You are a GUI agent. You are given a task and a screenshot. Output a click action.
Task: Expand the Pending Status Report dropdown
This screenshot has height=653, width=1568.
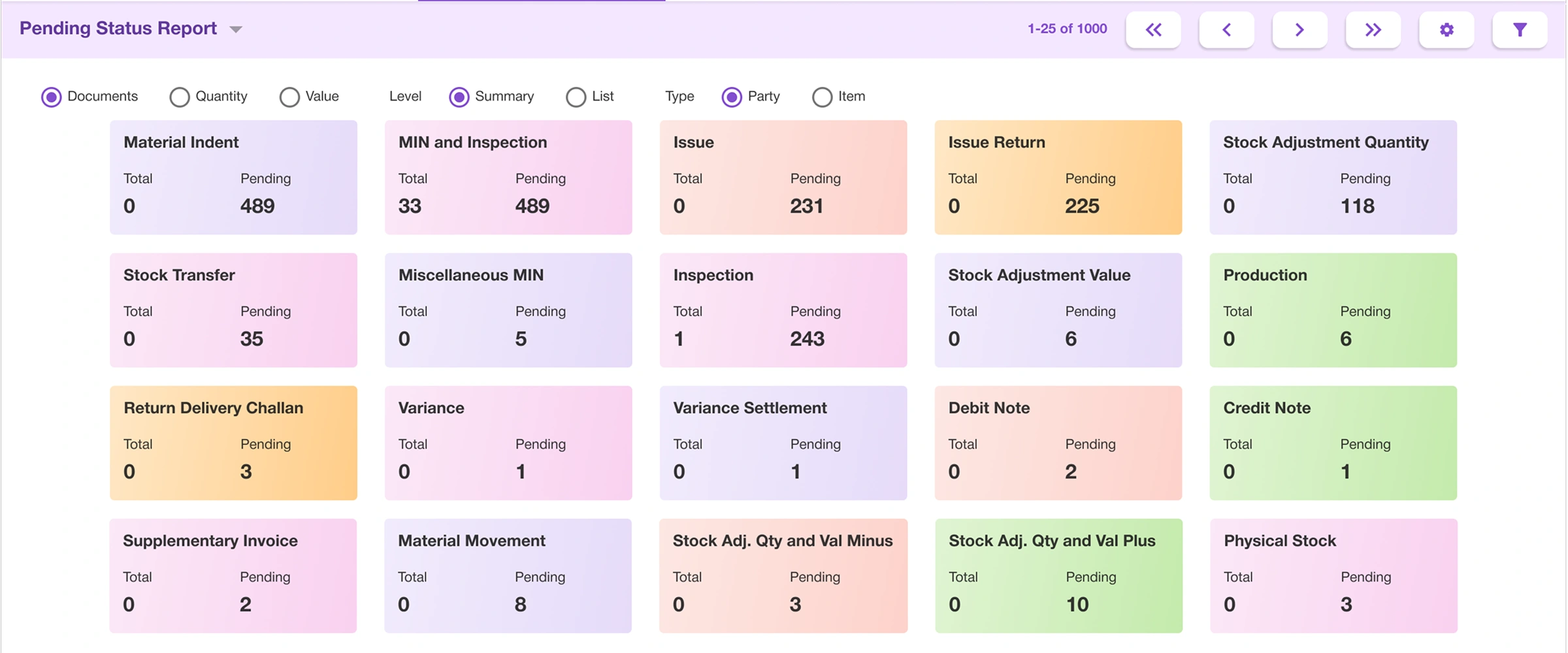pos(236,29)
